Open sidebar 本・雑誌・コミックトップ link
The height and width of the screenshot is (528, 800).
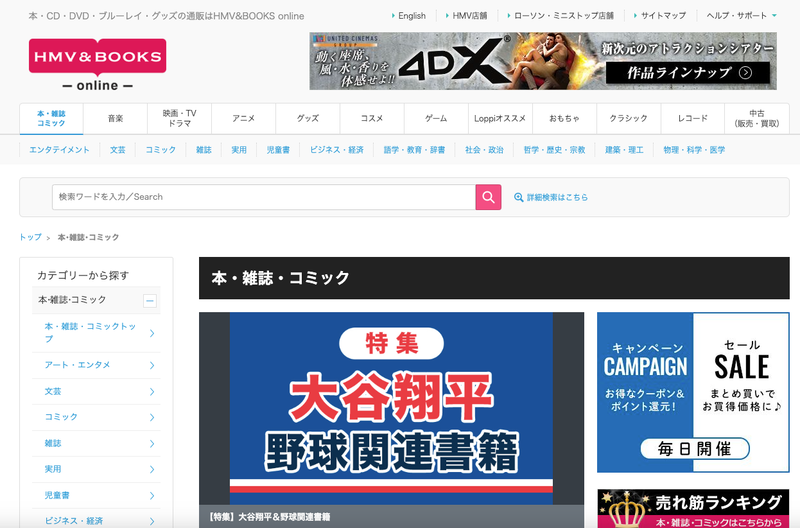point(90,333)
